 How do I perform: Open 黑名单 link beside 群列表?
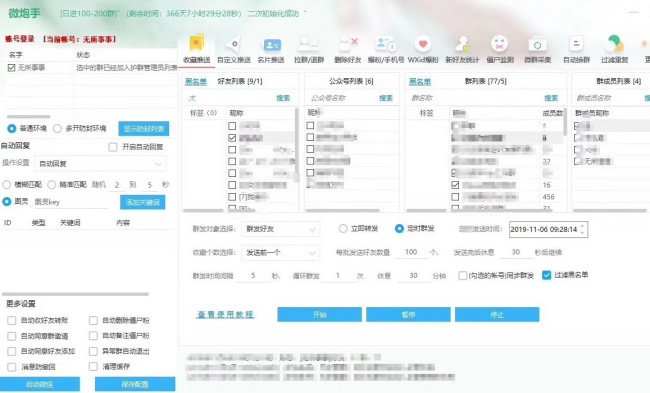(420, 82)
